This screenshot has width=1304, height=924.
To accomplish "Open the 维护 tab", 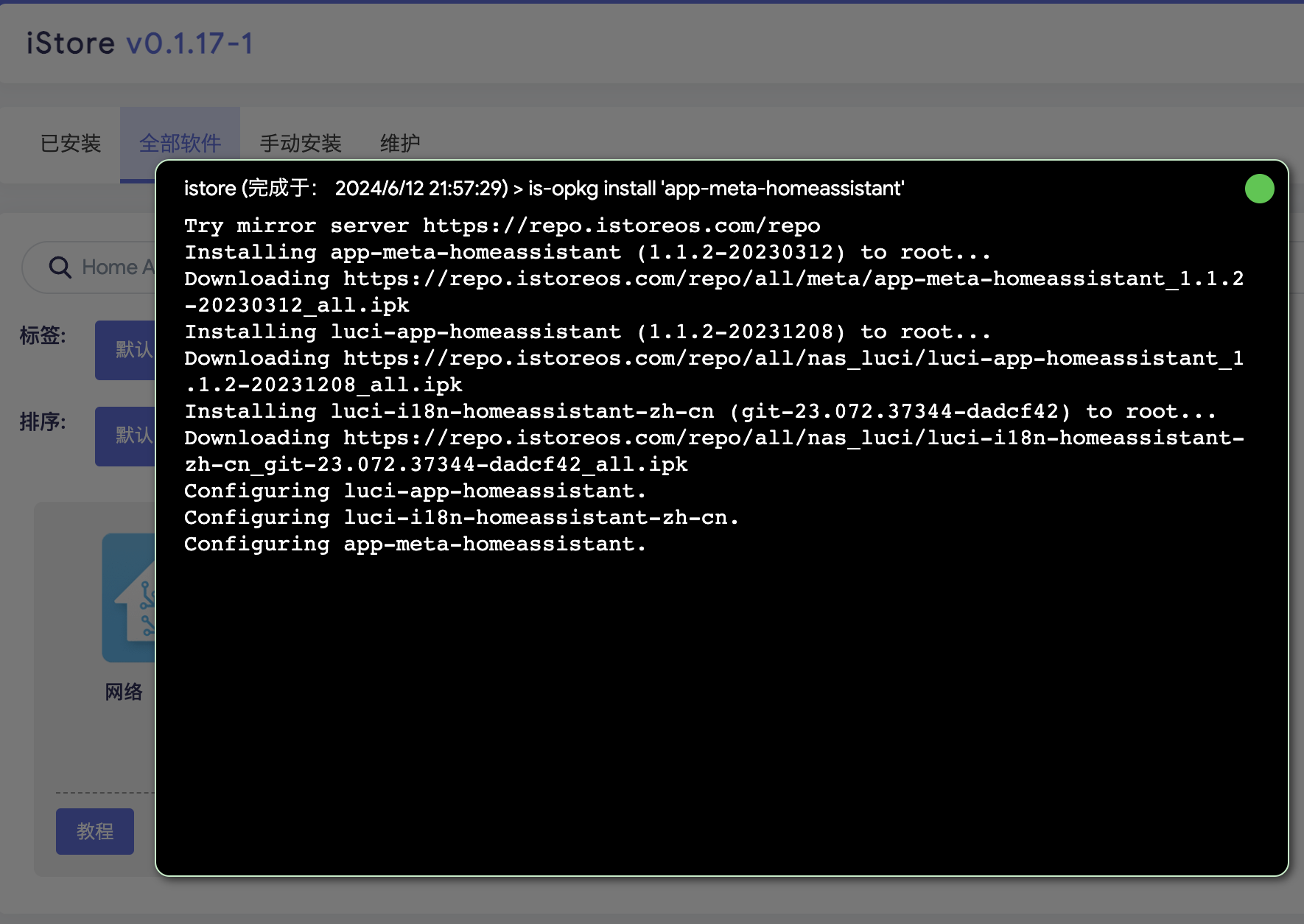I will (400, 143).
